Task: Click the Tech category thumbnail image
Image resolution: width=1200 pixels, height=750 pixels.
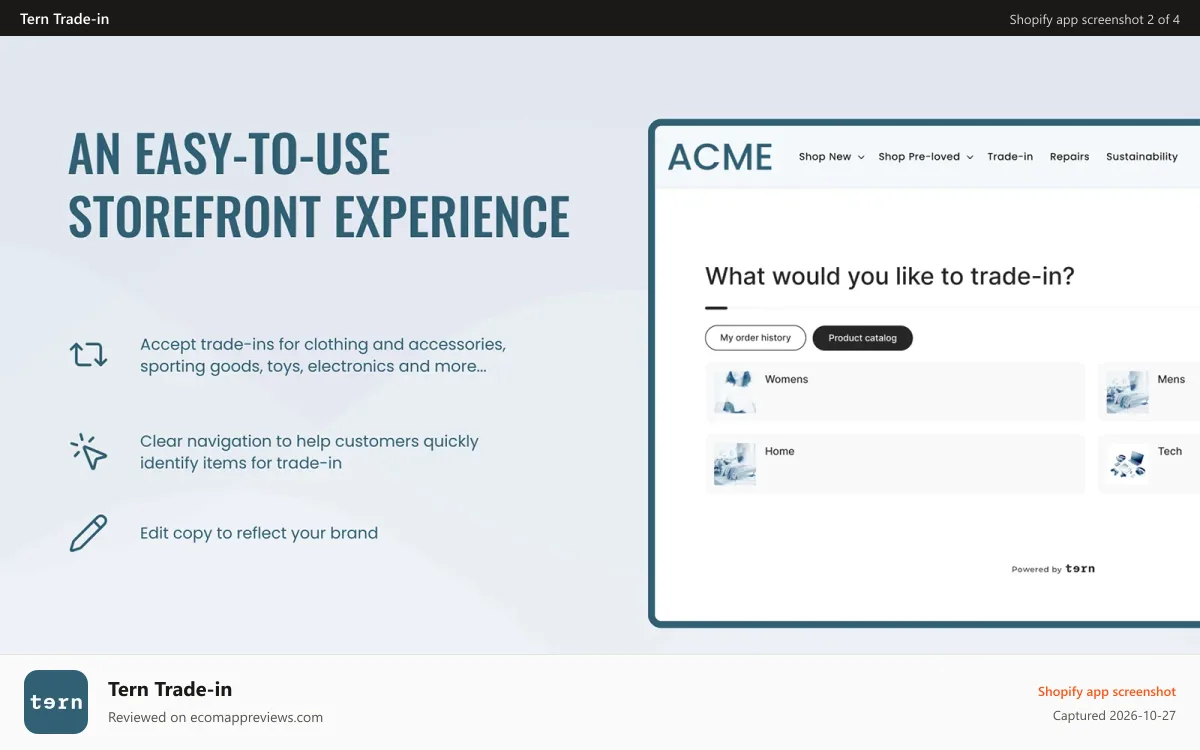Action: click(1127, 464)
